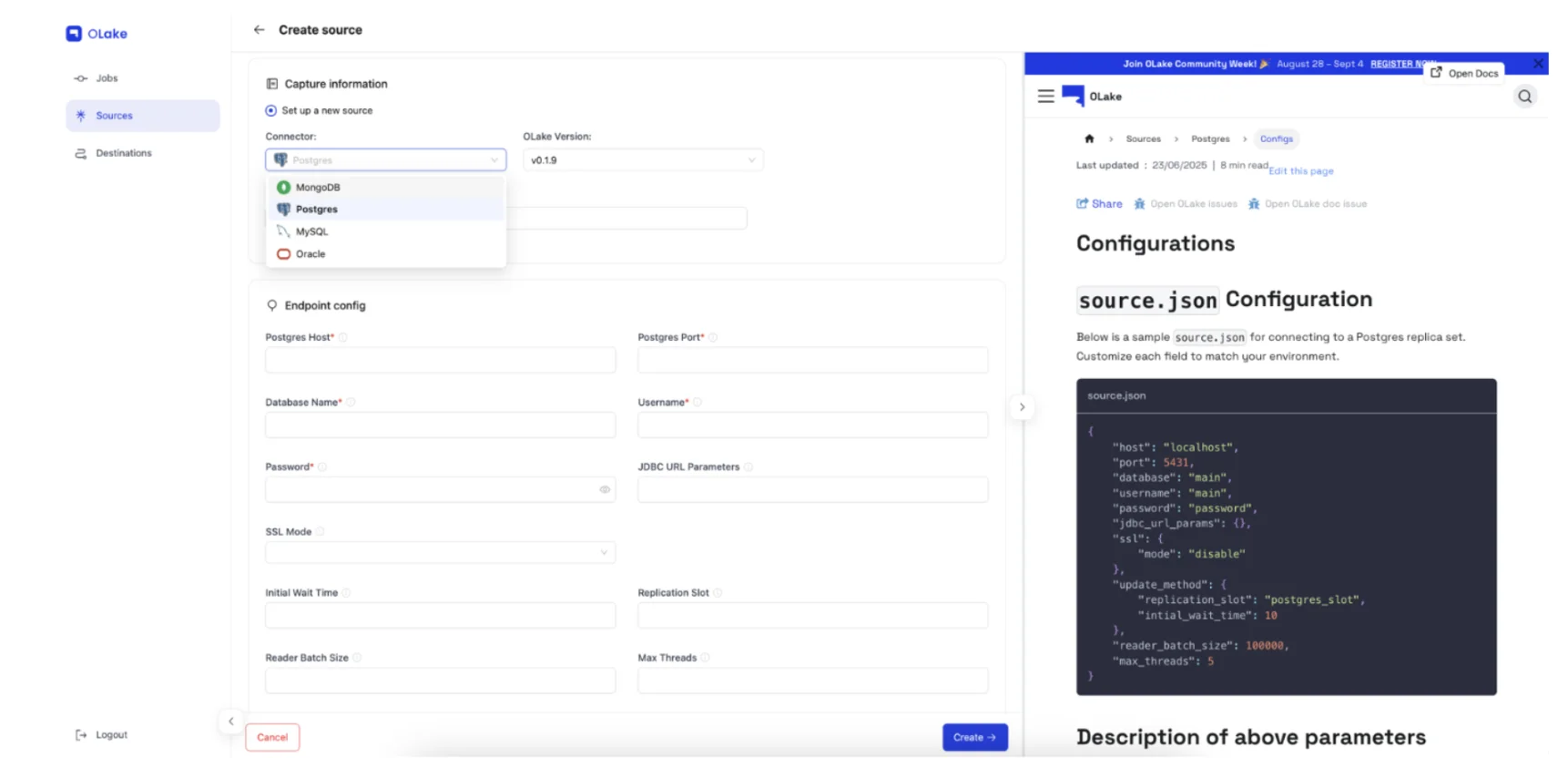Click the Postgres Host info icon
This screenshot has height=758, width=1568.
tap(343, 338)
